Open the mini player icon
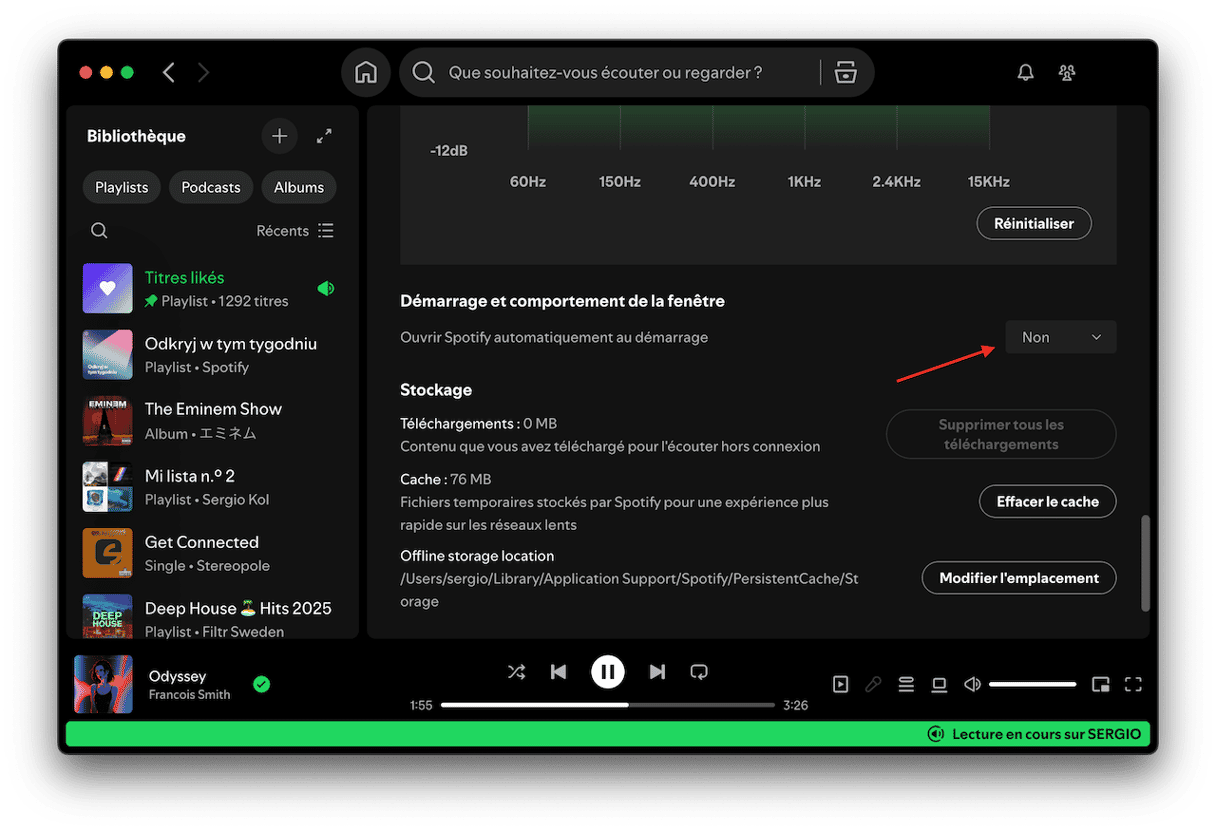This screenshot has height=831, width=1216. click(x=1100, y=684)
